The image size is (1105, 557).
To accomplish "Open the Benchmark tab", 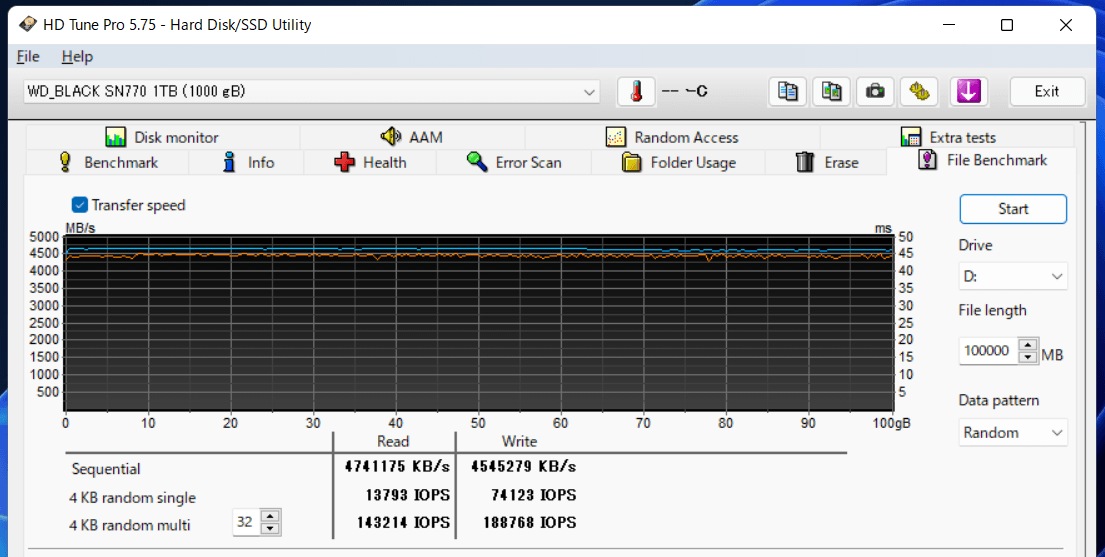I will [108, 162].
